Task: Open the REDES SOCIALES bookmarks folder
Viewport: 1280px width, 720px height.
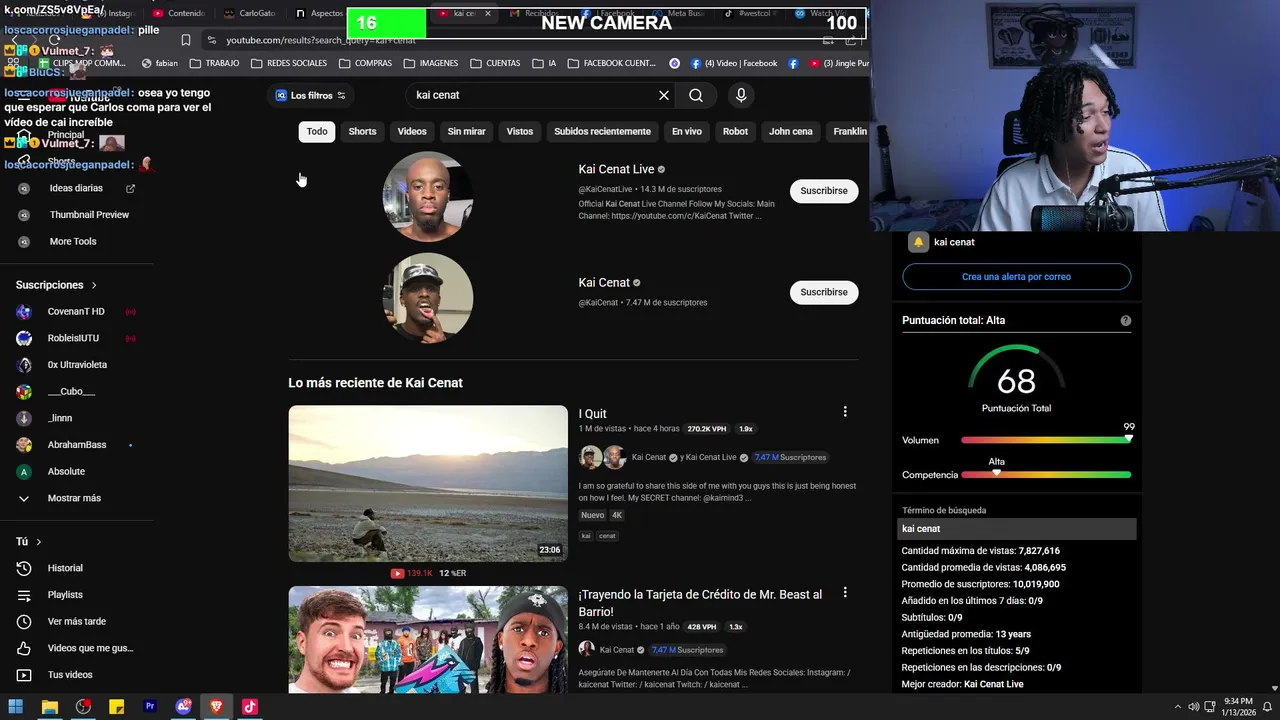Action: tap(289, 63)
